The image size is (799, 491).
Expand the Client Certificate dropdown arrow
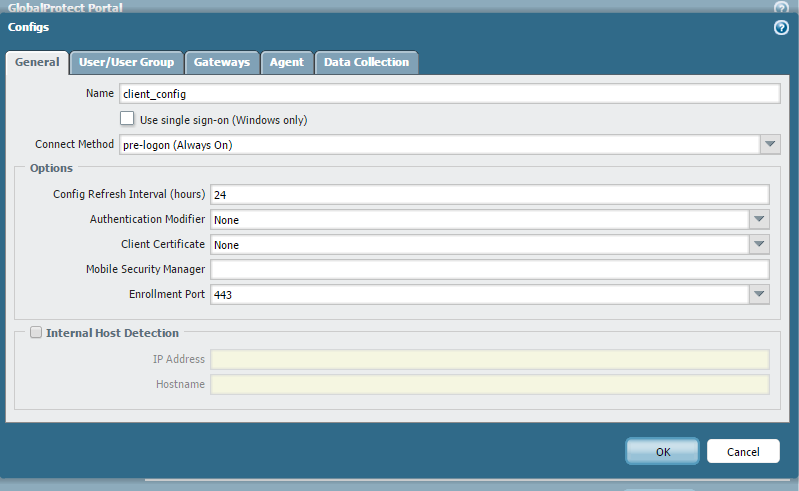coord(759,244)
